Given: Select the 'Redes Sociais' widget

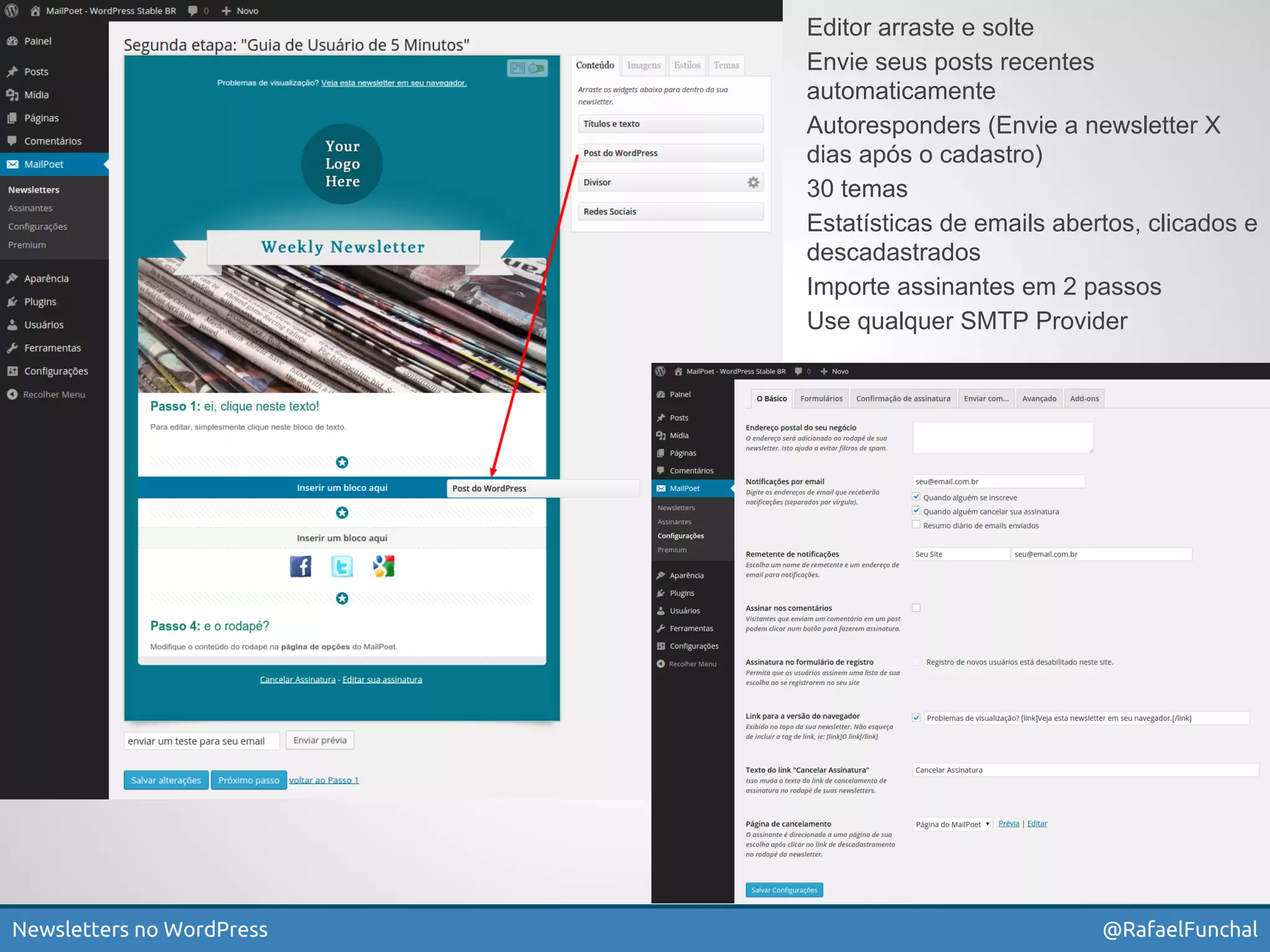Looking at the screenshot, I should click(x=670, y=211).
